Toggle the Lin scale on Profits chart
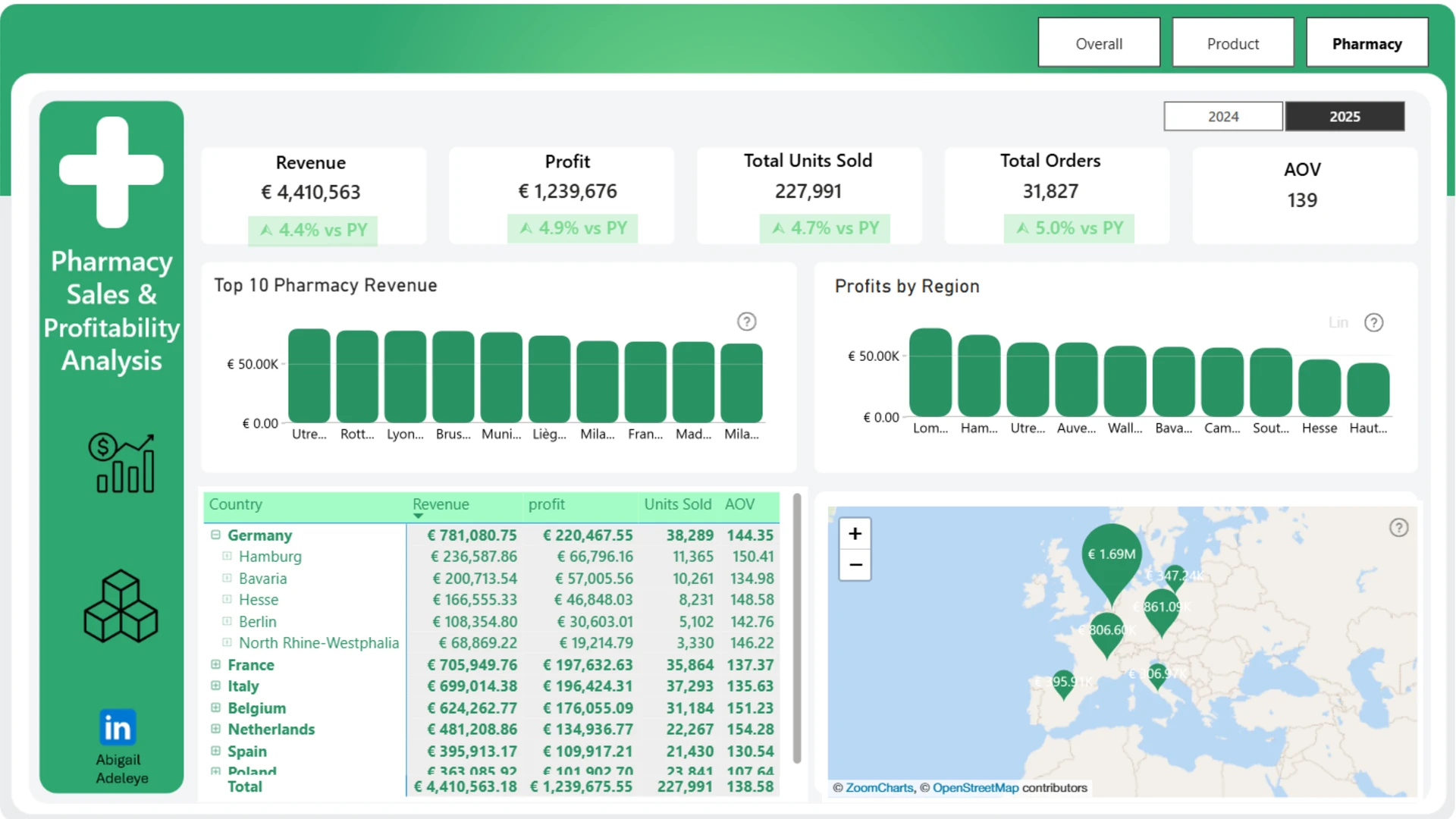 tap(1338, 322)
